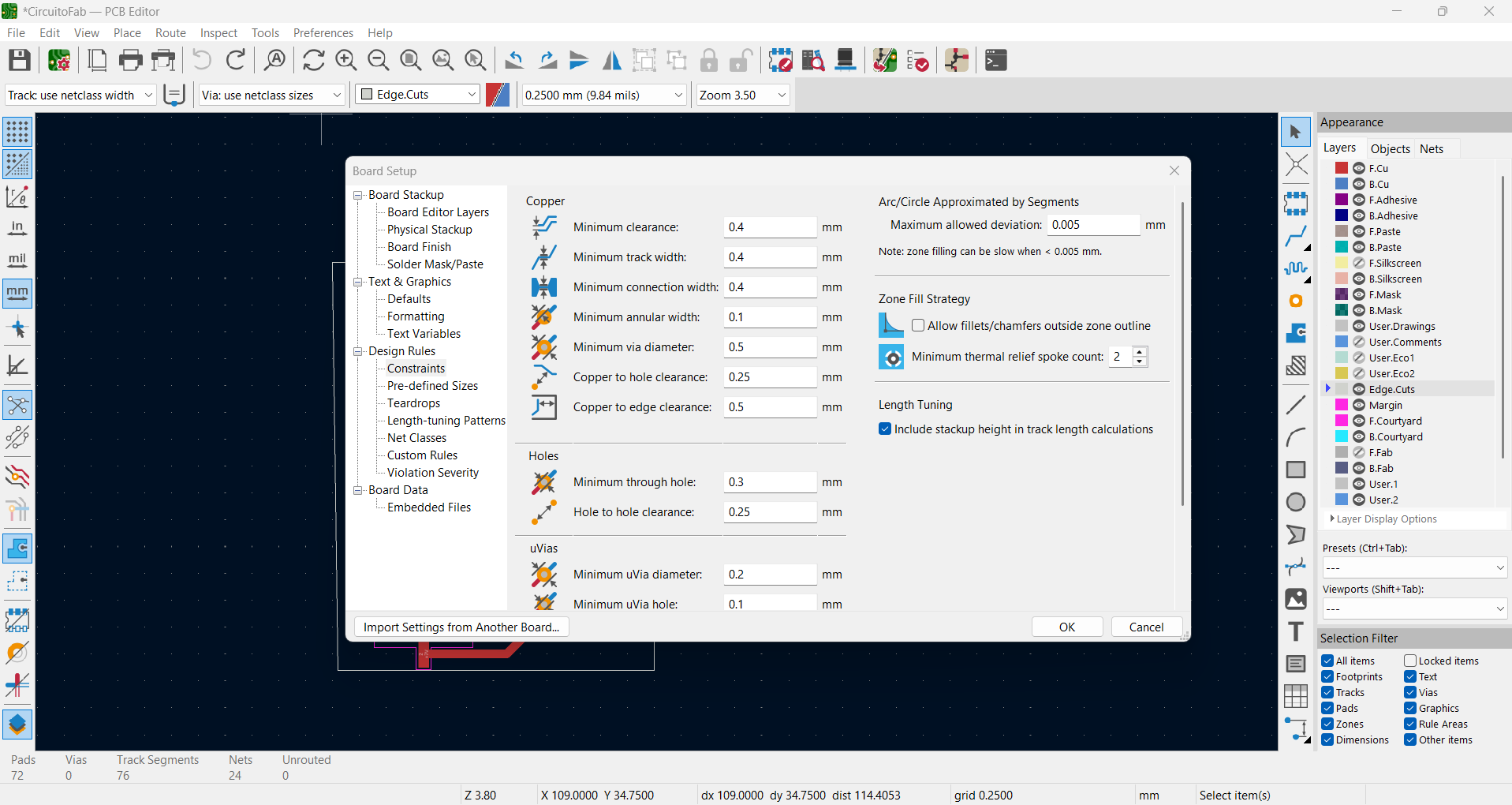Click the Save icon in the toolbar
Screen dimensions: 1512x805
(x=20, y=60)
